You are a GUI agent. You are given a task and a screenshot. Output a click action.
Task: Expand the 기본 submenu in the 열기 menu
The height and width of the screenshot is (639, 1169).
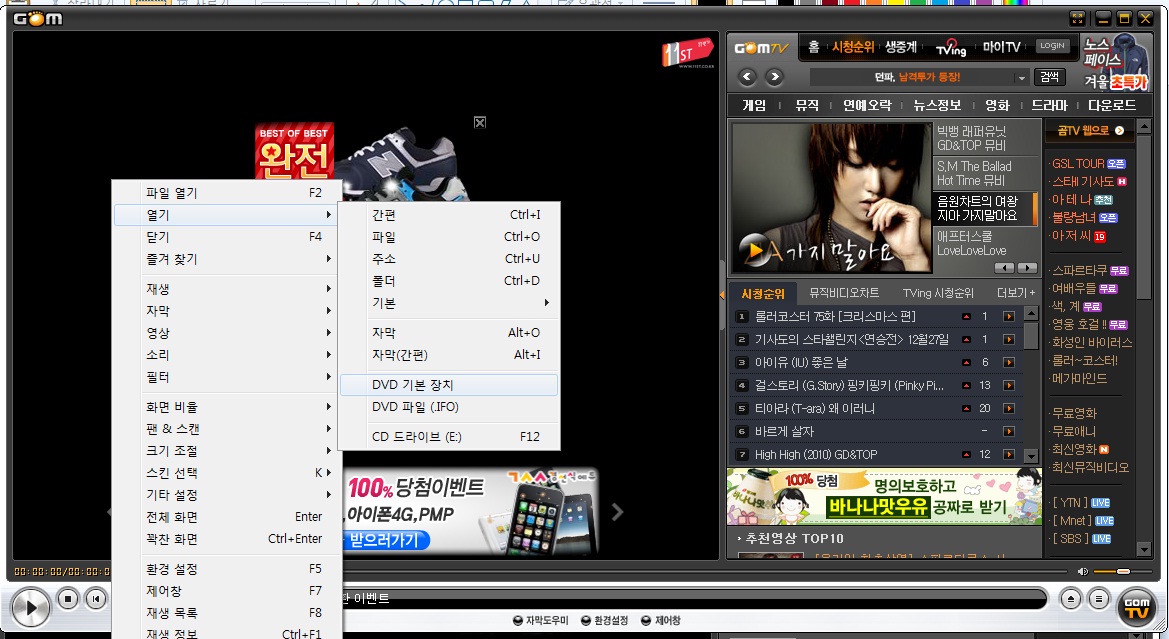point(449,303)
